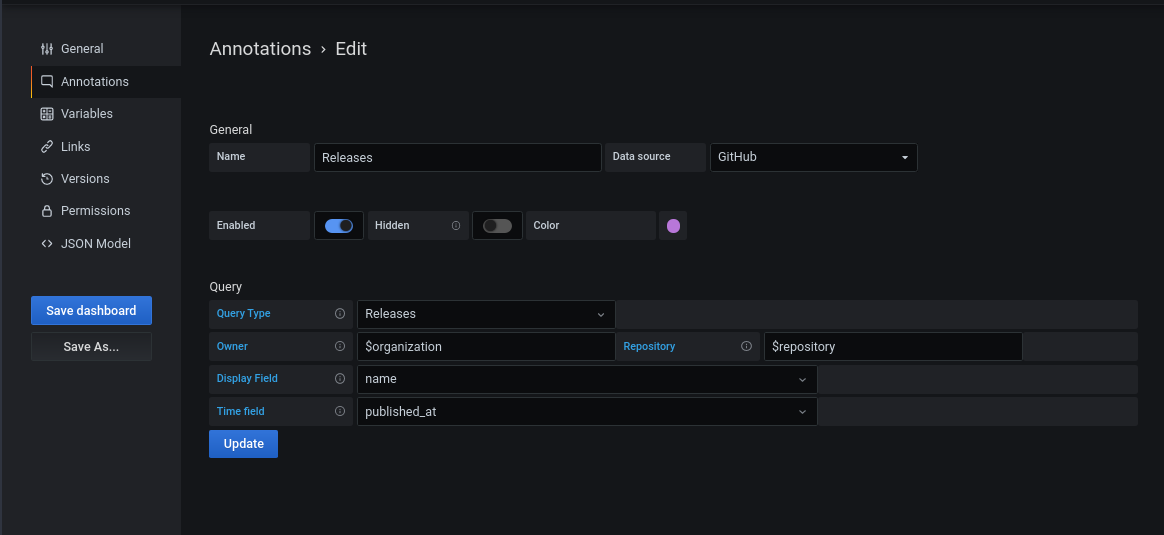Click the Versions history icon in sidebar
Image resolution: width=1164 pixels, height=535 pixels.
pos(47,179)
